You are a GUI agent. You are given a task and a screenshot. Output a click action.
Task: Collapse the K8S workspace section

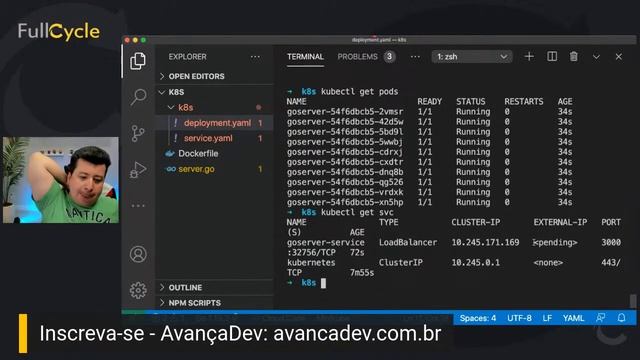214,92
